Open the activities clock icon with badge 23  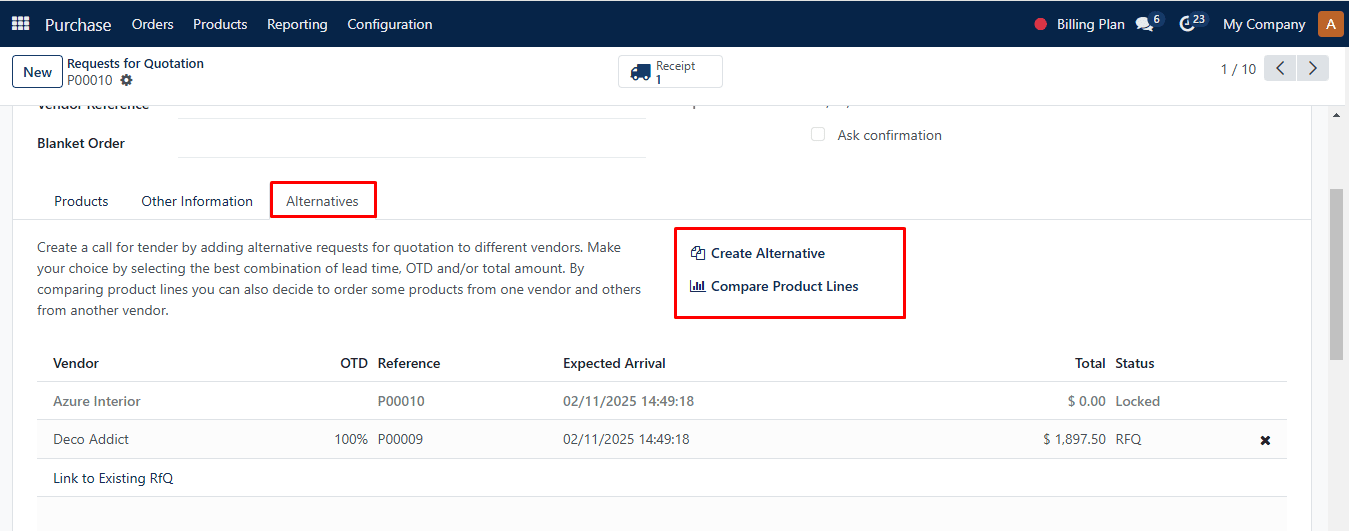(1187, 24)
